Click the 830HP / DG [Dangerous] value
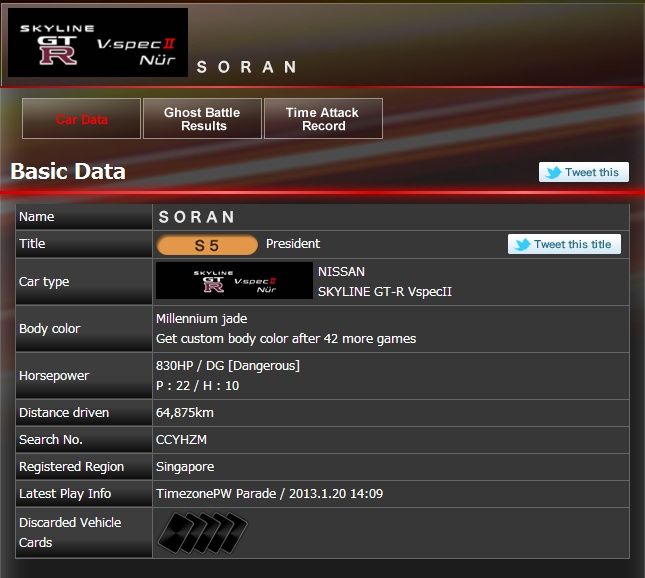This screenshot has height=578, width=645. pos(227,365)
